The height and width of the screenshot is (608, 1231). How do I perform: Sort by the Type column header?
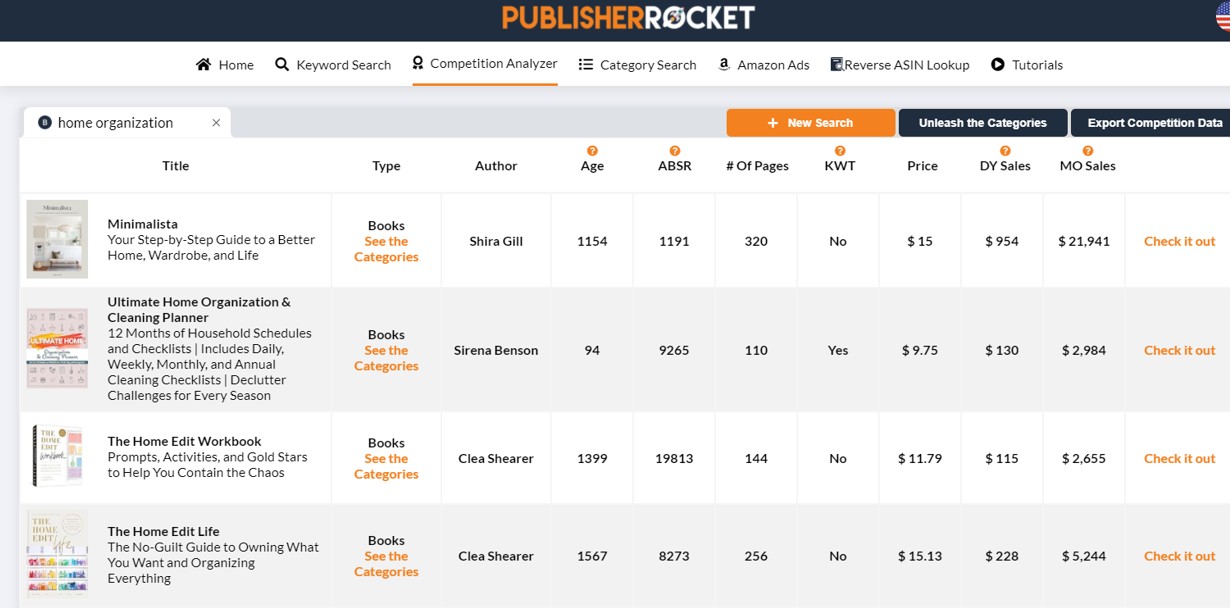[386, 166]
